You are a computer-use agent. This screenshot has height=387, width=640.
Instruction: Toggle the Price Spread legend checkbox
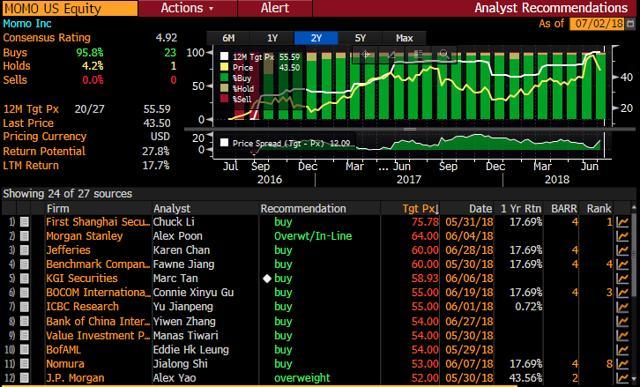[x=224, y=143]
